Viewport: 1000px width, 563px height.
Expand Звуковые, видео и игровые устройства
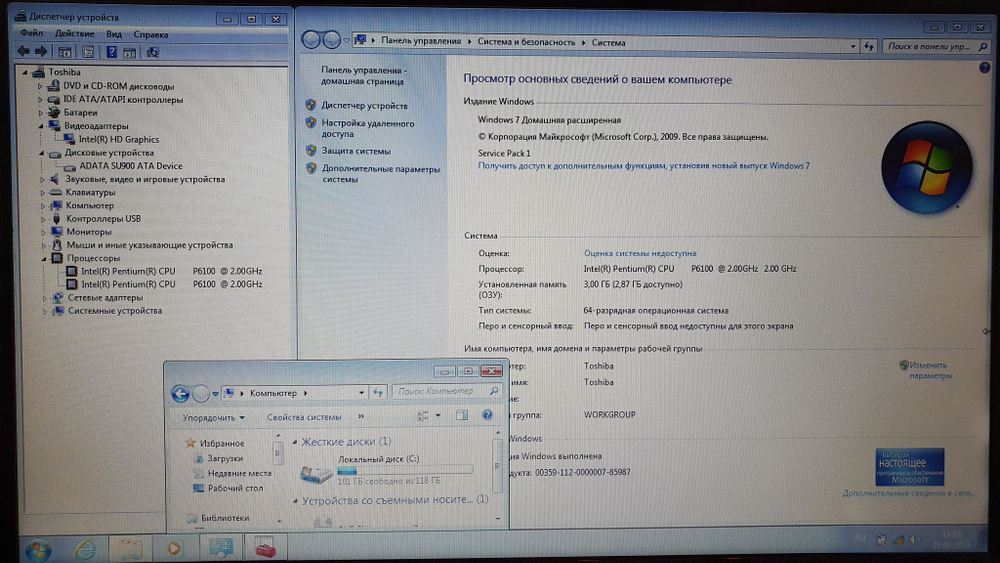(x=42, y=180)
